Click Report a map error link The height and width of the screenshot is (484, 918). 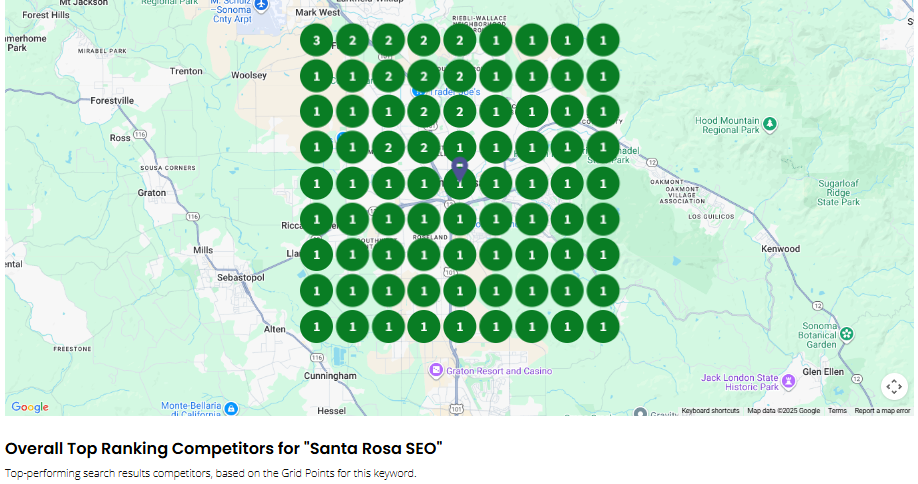pos(882,411)
